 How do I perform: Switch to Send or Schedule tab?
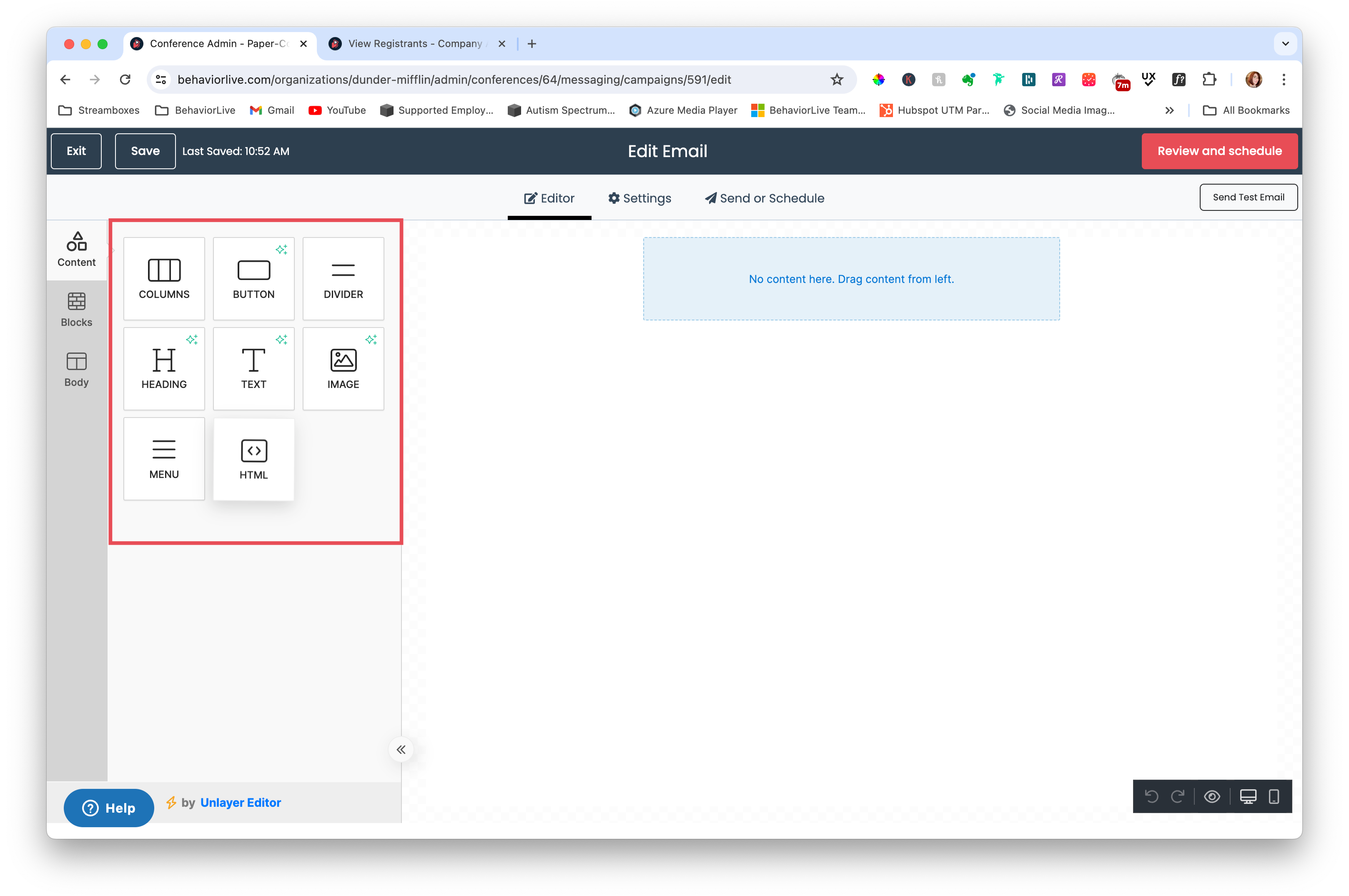click(764, 198)
